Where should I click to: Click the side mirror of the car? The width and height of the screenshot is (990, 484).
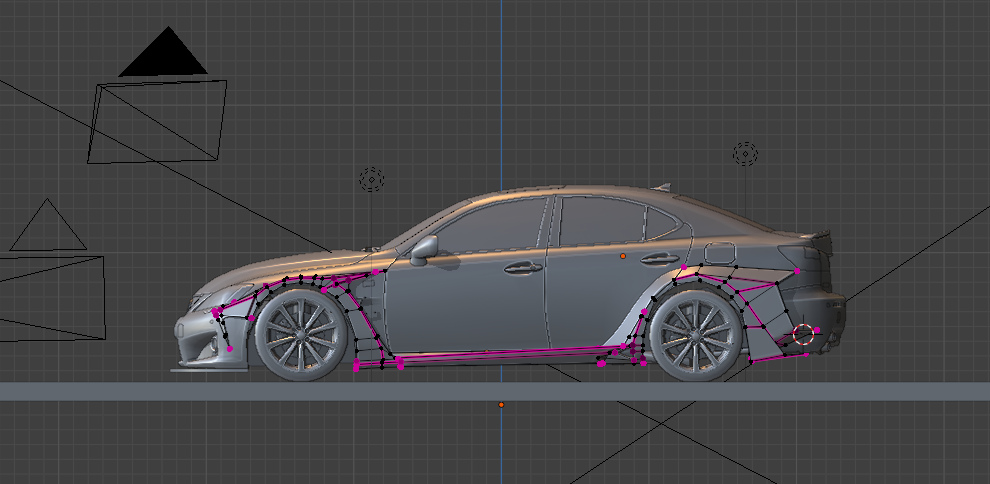424,251
